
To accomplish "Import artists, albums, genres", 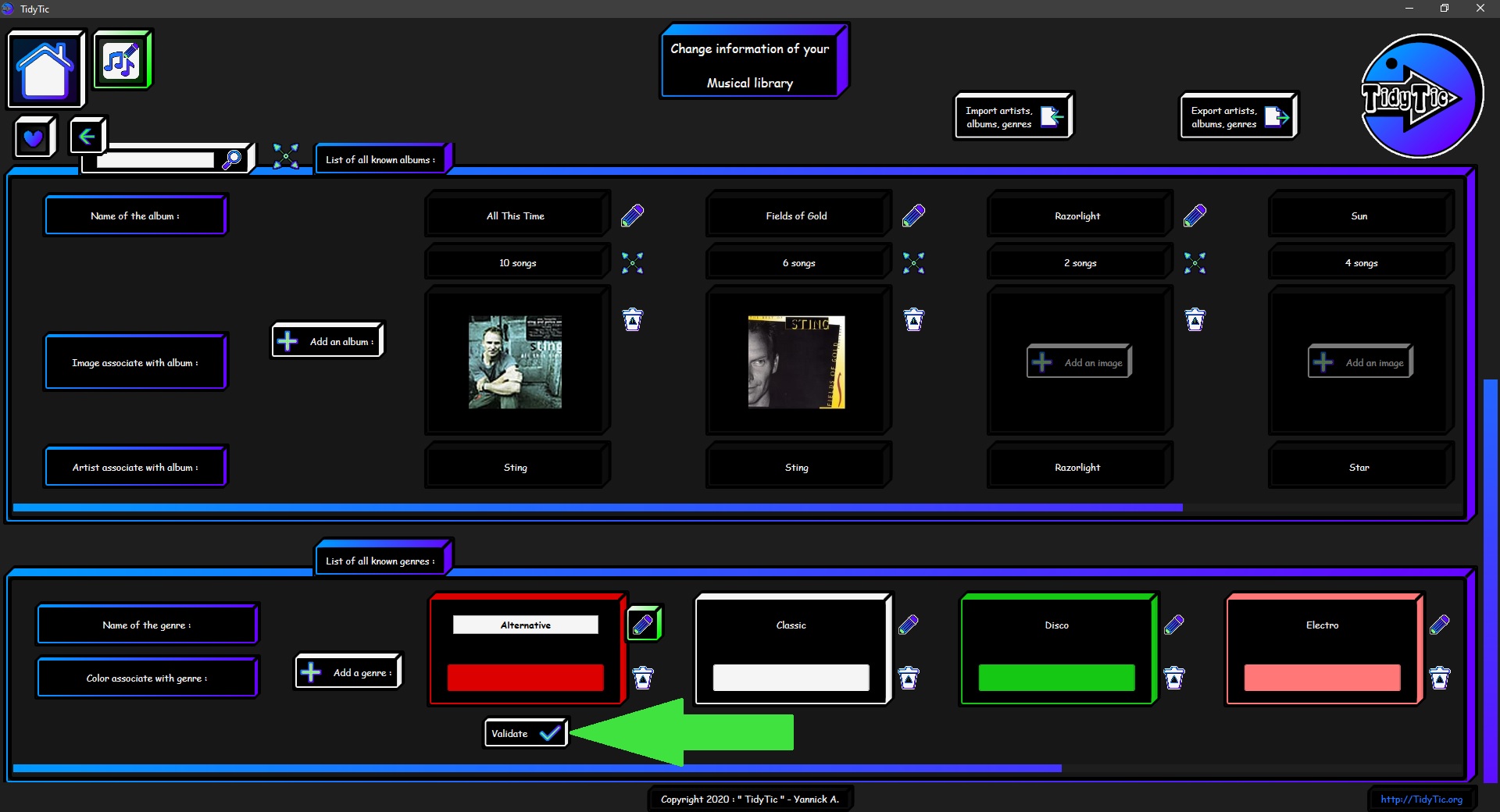I will coord(1013,116).
